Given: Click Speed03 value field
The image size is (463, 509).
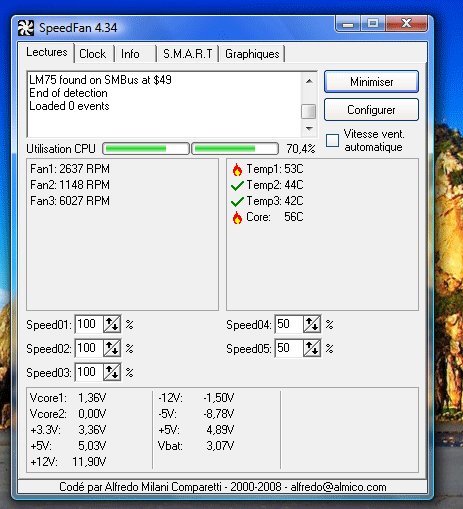Looking at the screenshot, I should click(x=89, y=372).
